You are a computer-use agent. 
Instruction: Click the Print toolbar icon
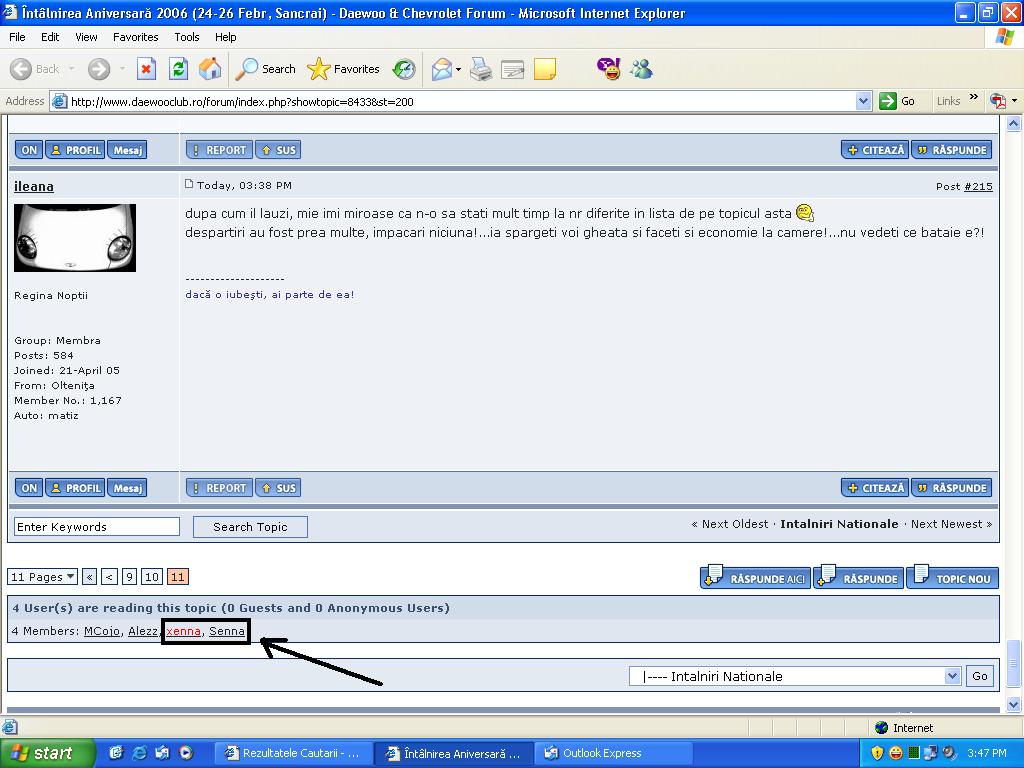481,69
